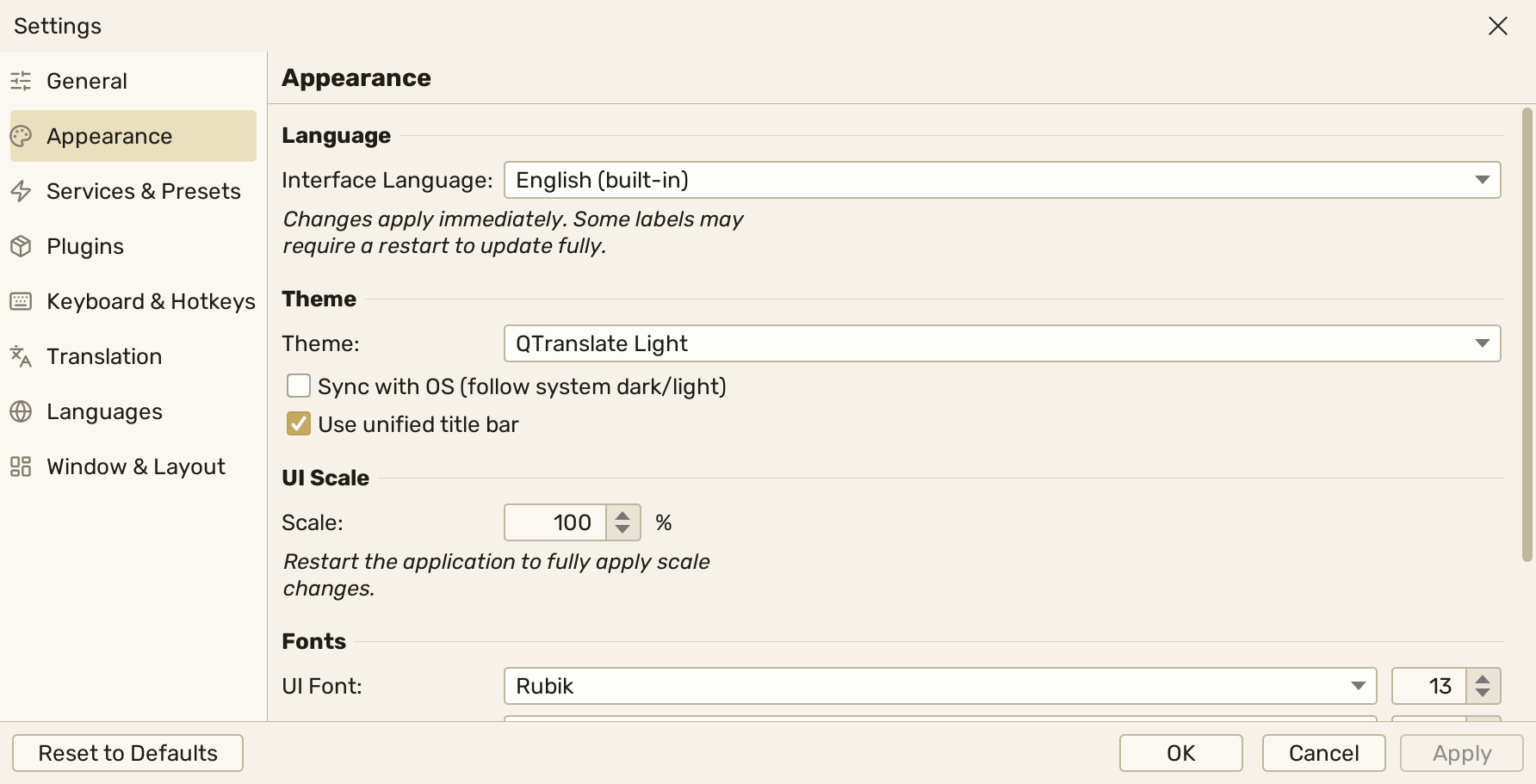This screenshot has height=784, width=1536.
Task: Open the Translation settings page
Action: coord(133,356)
